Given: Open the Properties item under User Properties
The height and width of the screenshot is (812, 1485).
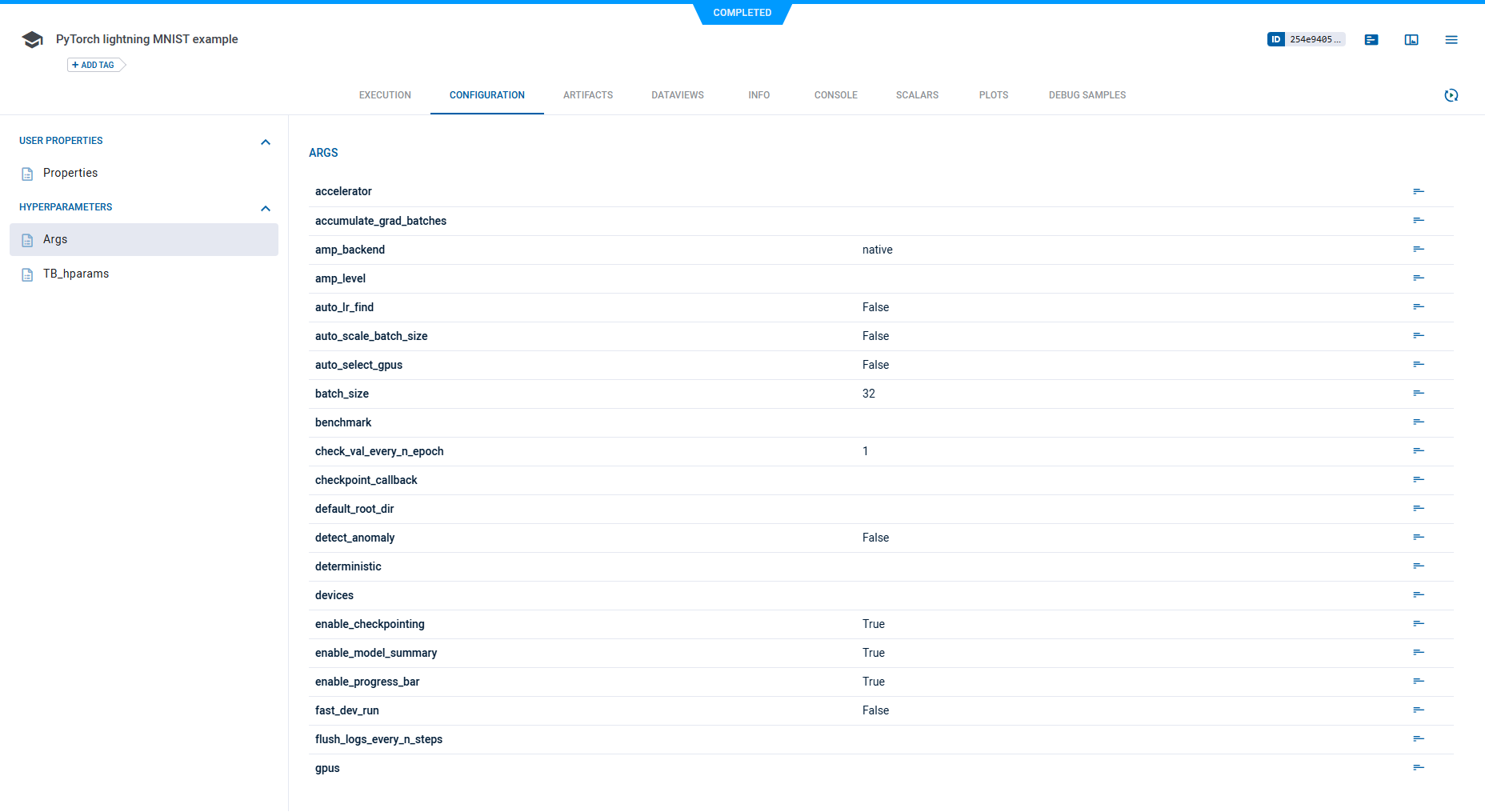Looking at the screenshot, I should [70, 173].
